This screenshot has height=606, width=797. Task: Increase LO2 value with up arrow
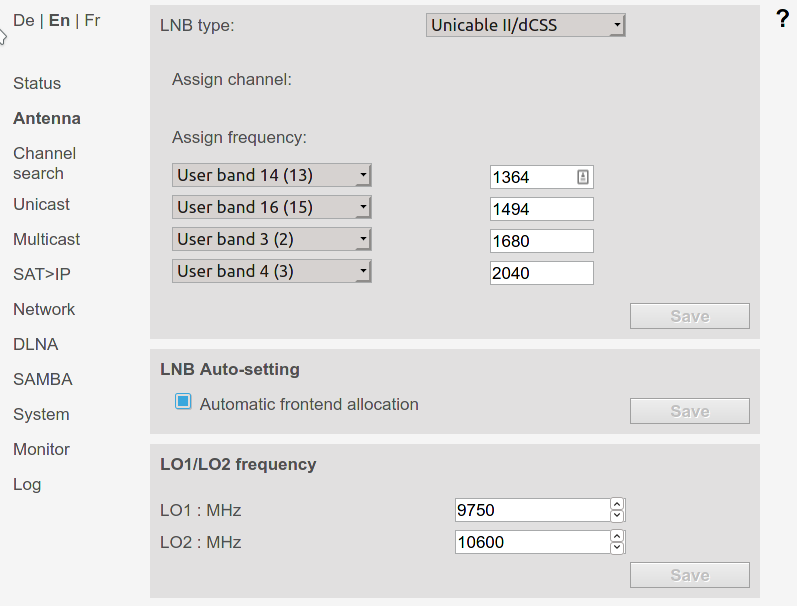(x=617, y=536)
